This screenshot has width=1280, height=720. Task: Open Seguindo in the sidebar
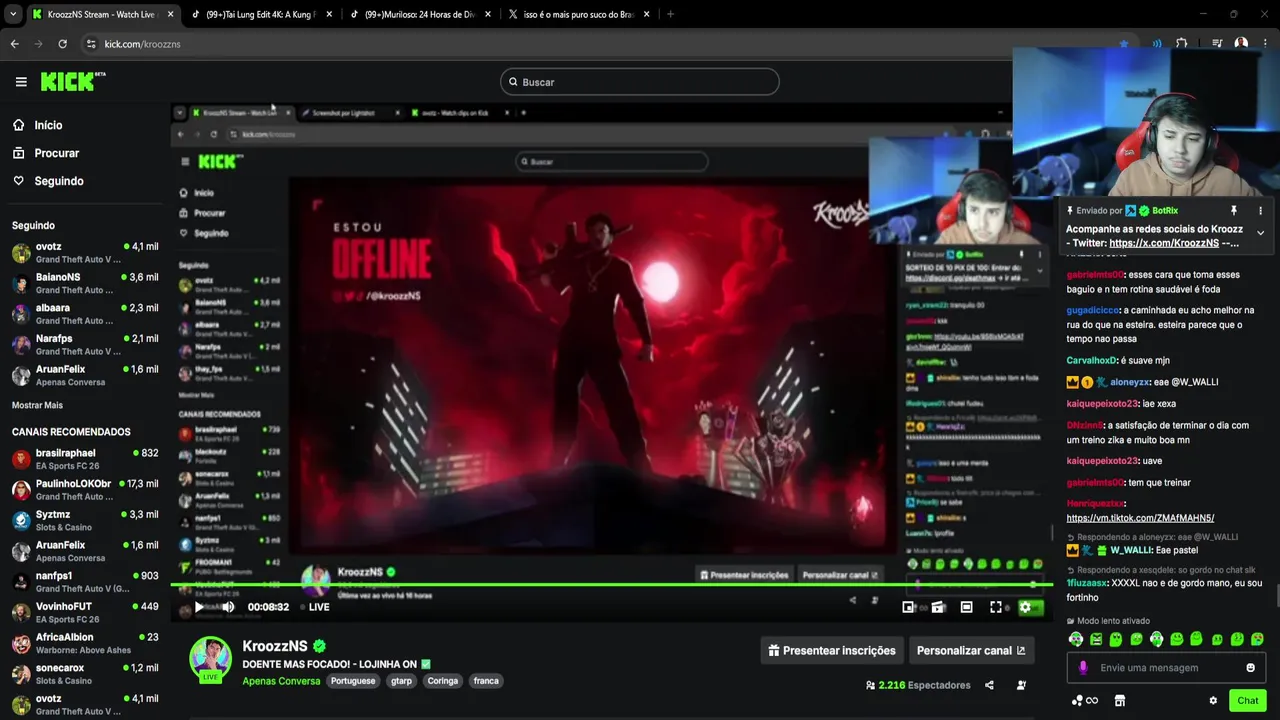[x=48, y=181]
